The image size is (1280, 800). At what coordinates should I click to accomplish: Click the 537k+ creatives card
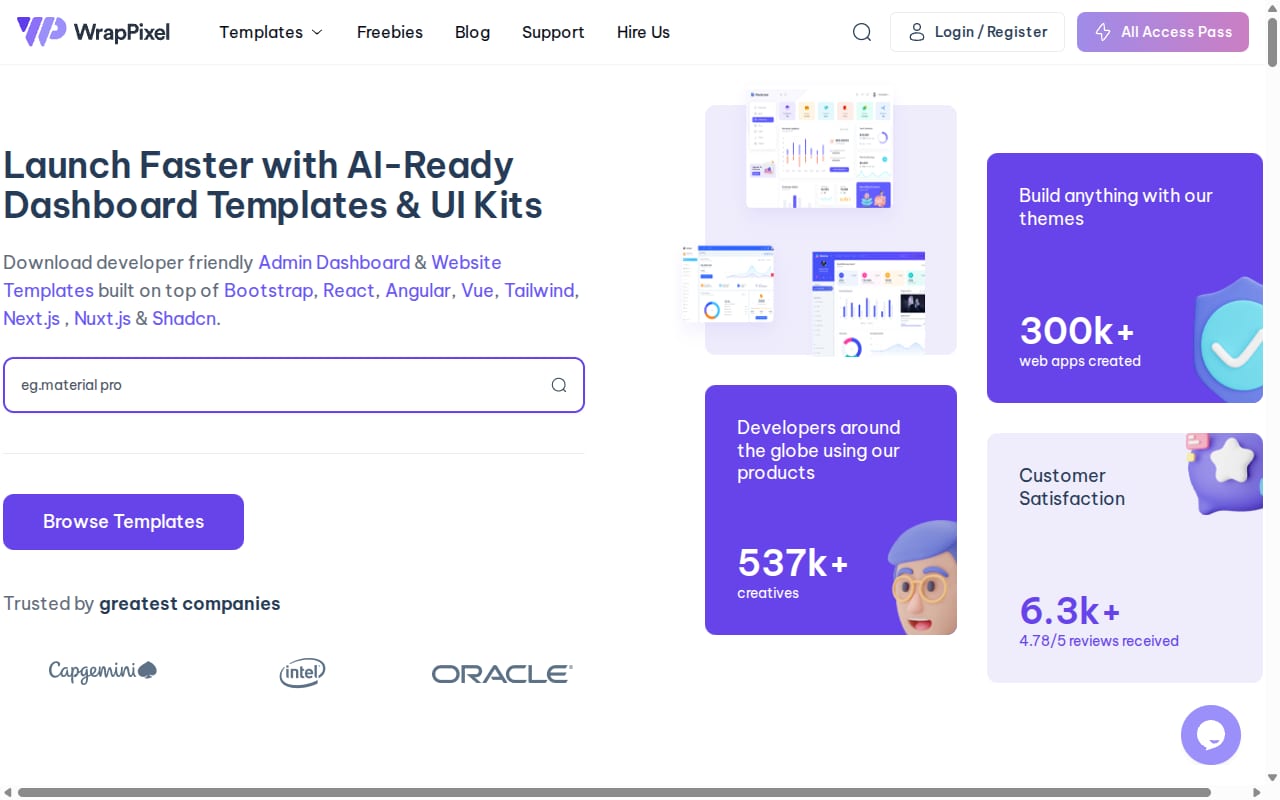(831, 510)
